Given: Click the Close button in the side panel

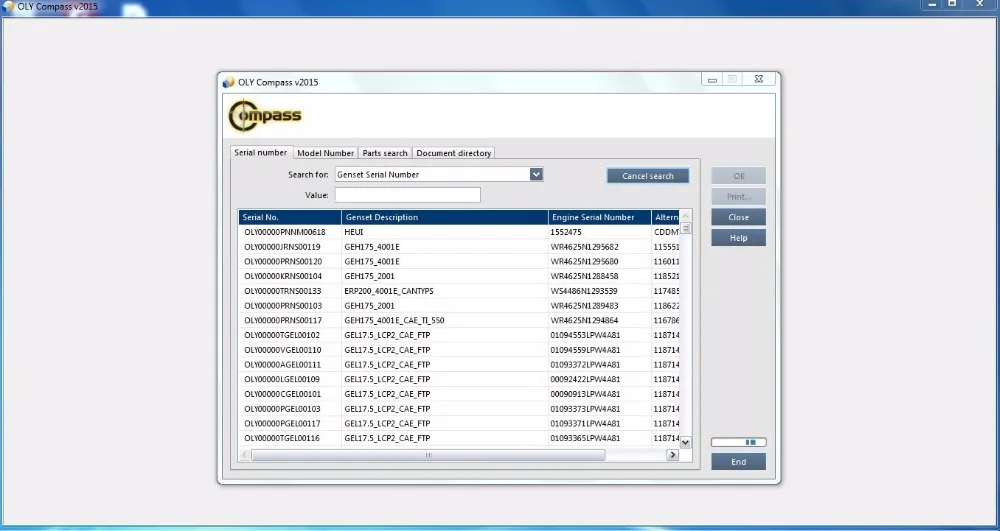Looking at the screenshot, I should (x=738, y=217).
